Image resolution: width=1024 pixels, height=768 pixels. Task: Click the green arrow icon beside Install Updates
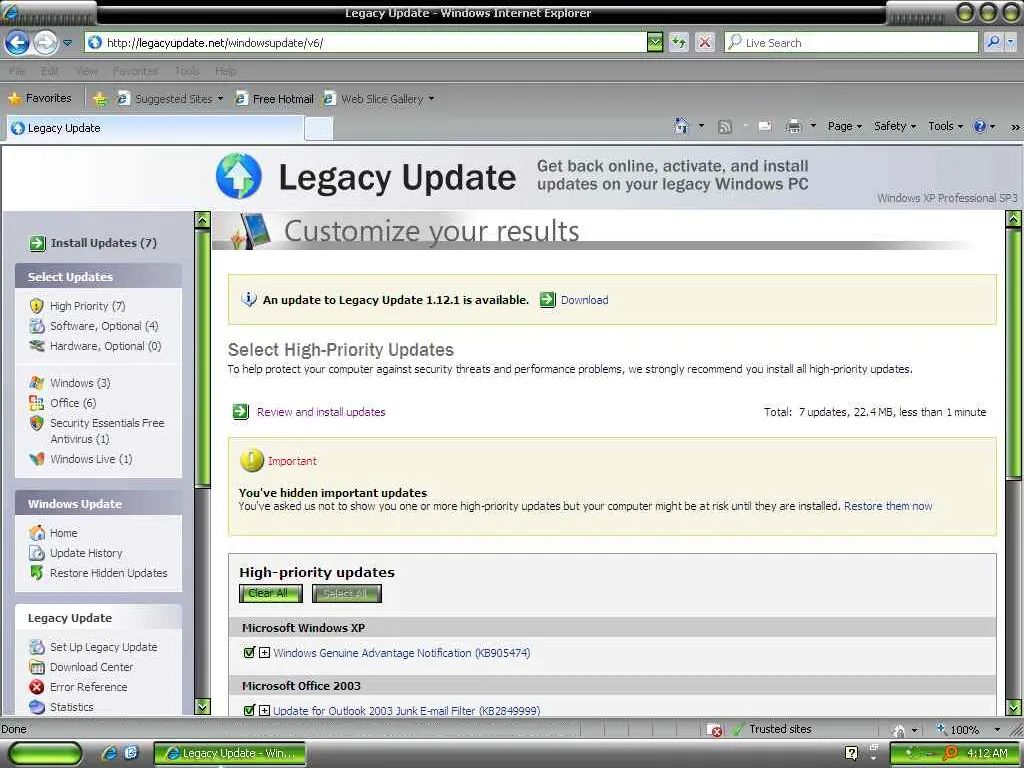[x=37, y=243]
